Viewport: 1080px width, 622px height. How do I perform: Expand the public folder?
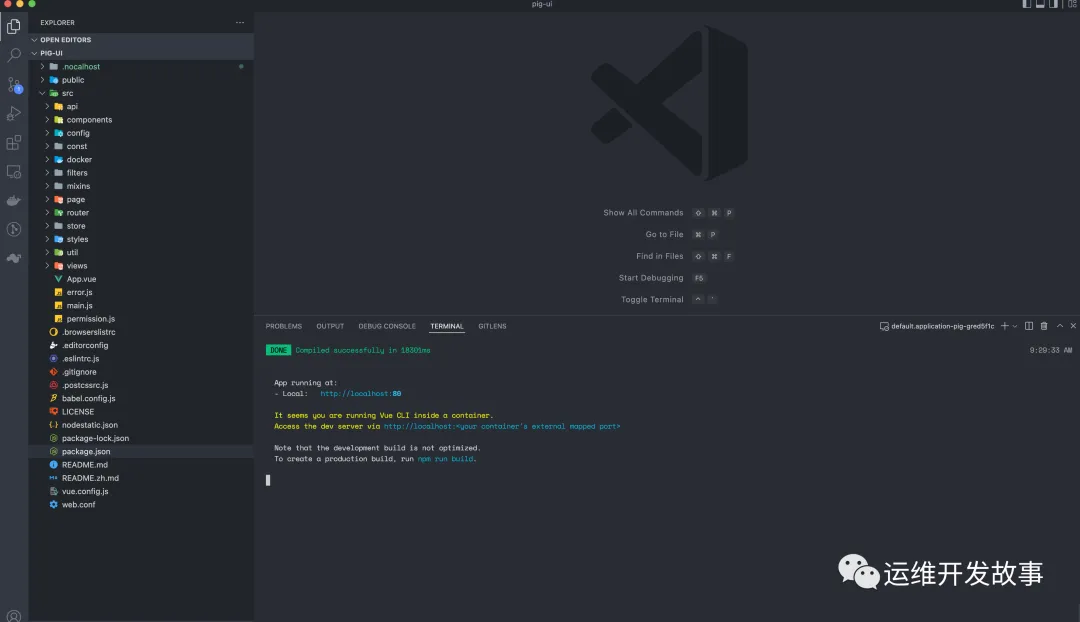pos(141,80)
